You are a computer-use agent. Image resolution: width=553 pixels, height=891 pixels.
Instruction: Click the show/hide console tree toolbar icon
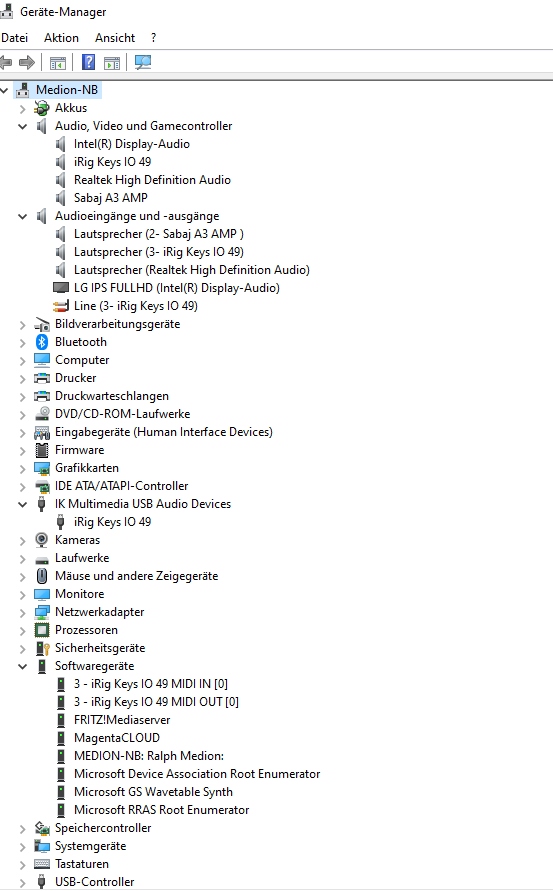click(x=58, y=63)
